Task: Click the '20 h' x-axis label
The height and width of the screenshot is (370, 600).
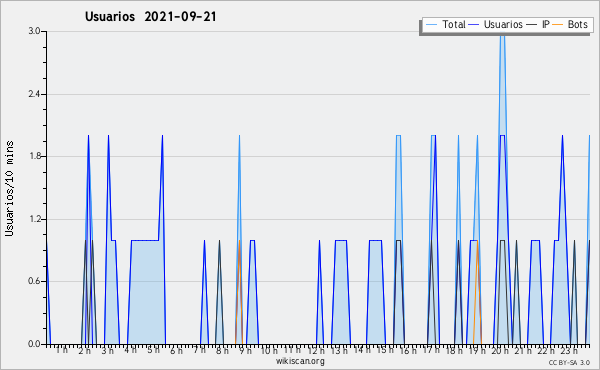Action: (x=500, y=350)
